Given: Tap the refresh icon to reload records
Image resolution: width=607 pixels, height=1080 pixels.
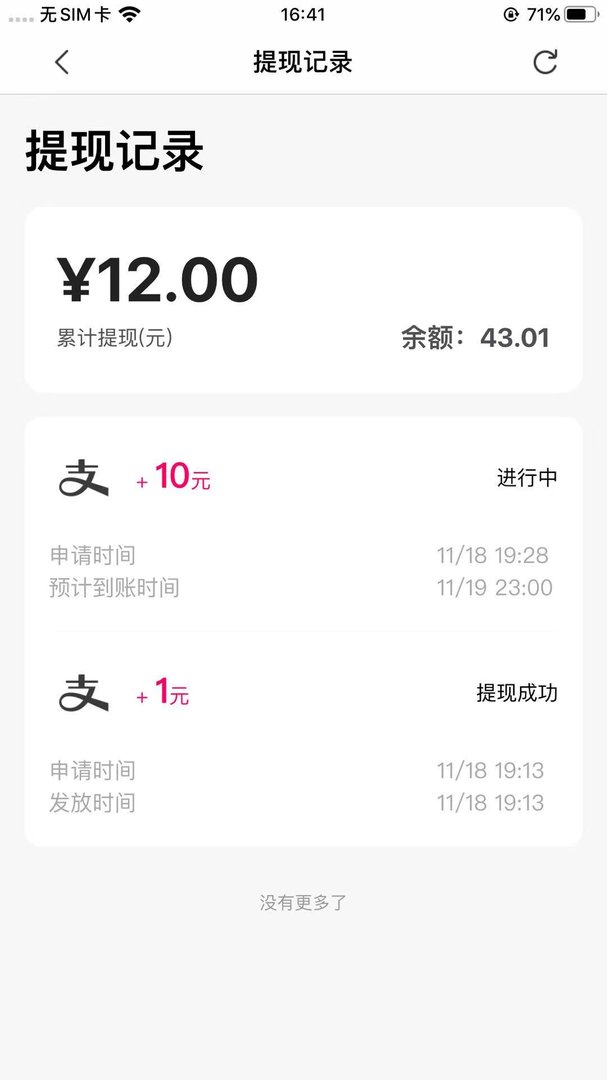Looking at the screenshot, I should pos(544,62).
